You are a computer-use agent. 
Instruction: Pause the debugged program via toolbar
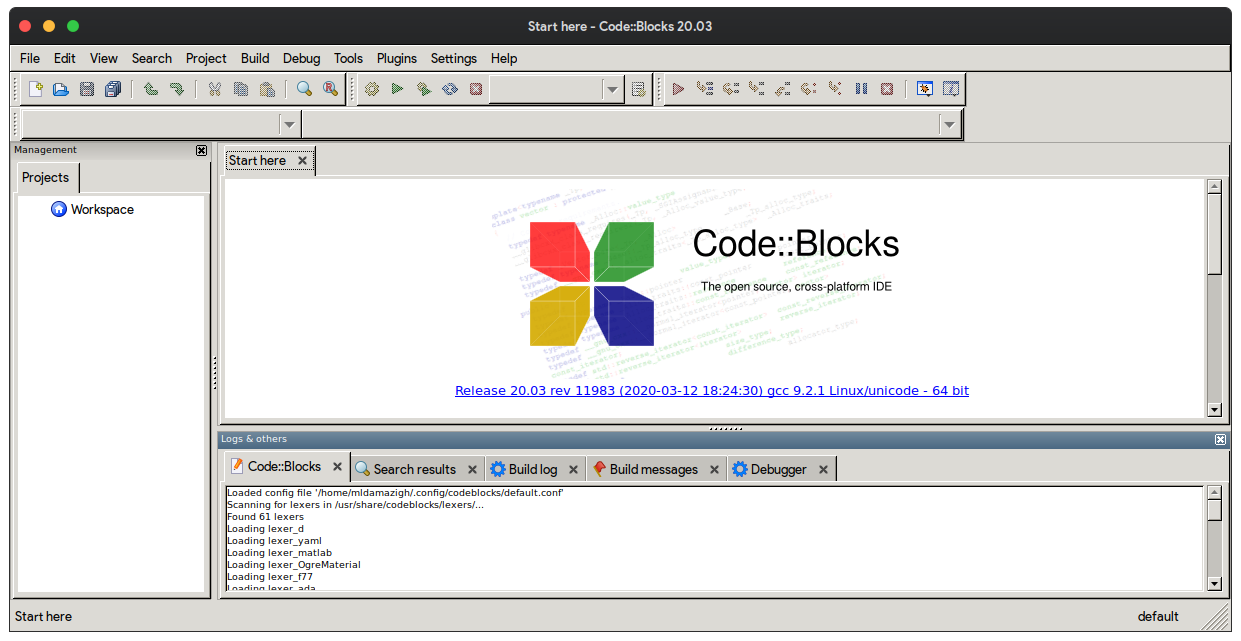pos(861,89)
